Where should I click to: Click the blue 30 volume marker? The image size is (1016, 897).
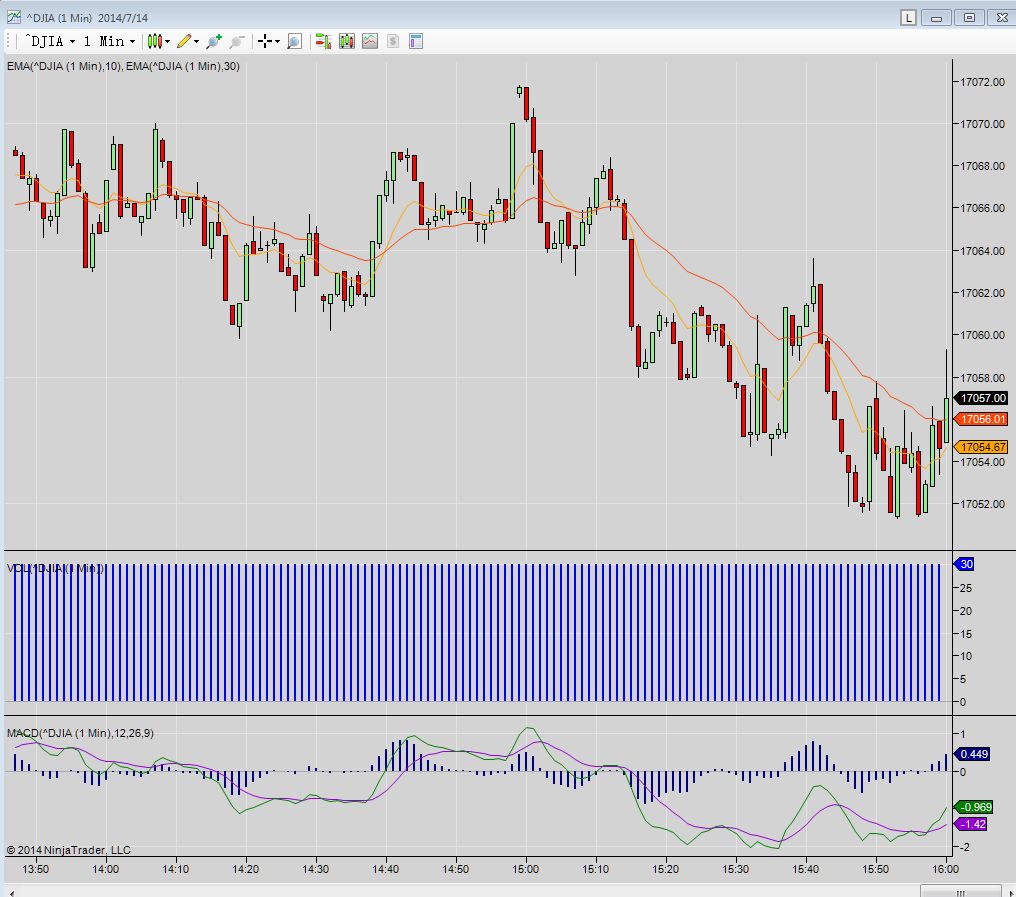(965, 564)
